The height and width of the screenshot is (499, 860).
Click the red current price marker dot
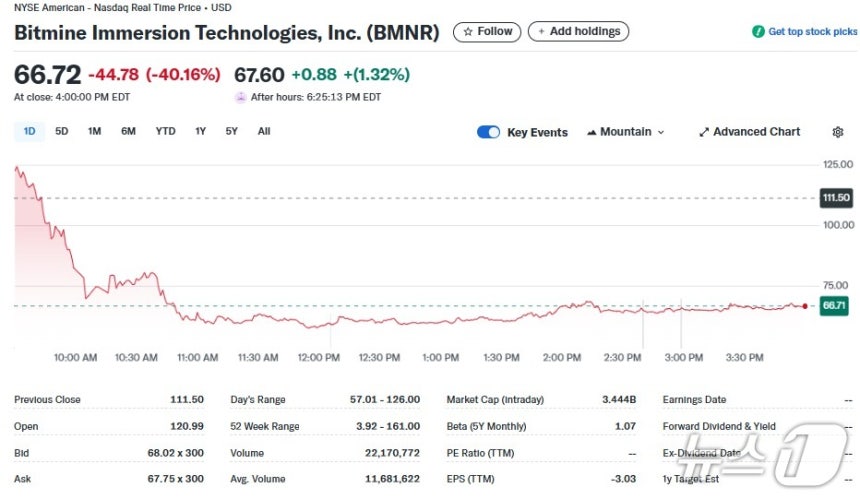805,306
